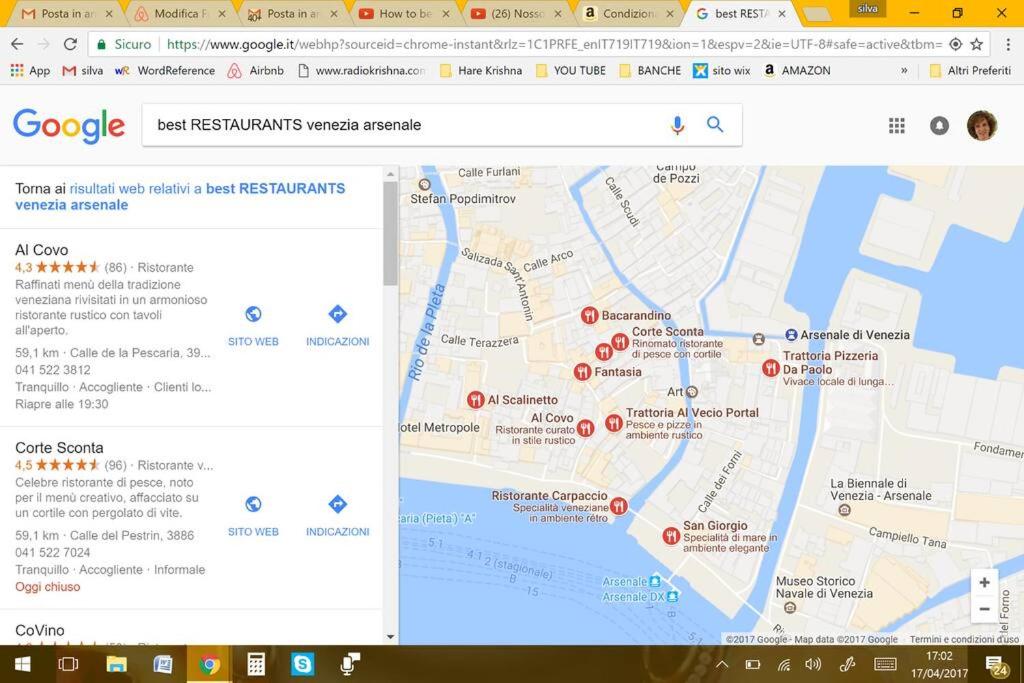Show more bookmarks chevron

904,71
